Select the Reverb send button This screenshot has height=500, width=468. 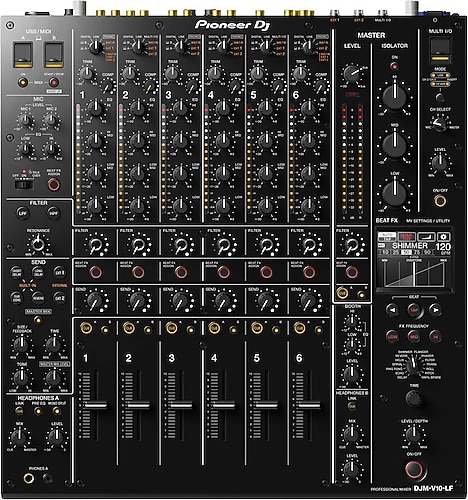pyautogui.click(x=38, y=298)
